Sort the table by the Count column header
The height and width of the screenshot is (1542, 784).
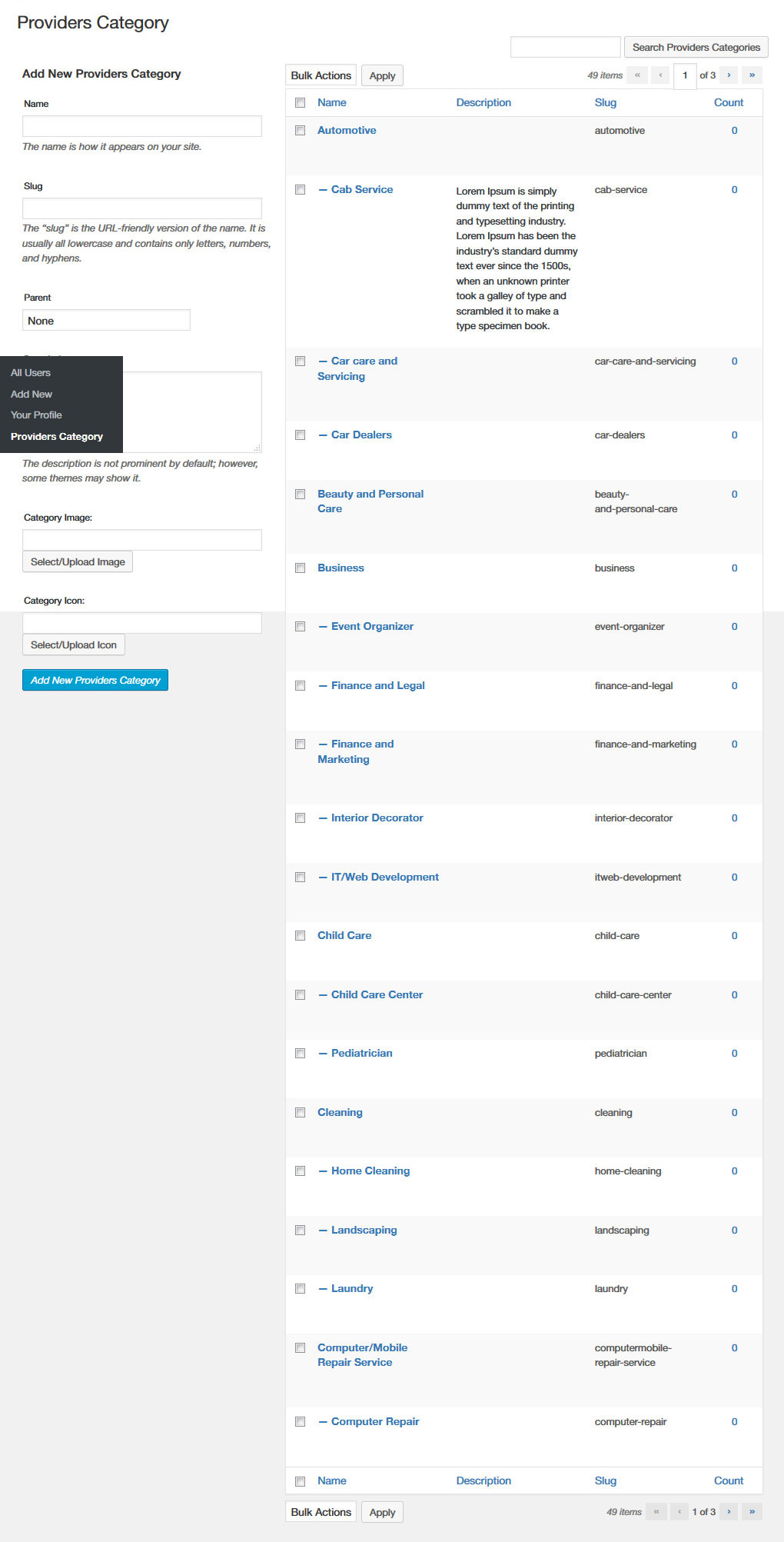pos(728,103)
